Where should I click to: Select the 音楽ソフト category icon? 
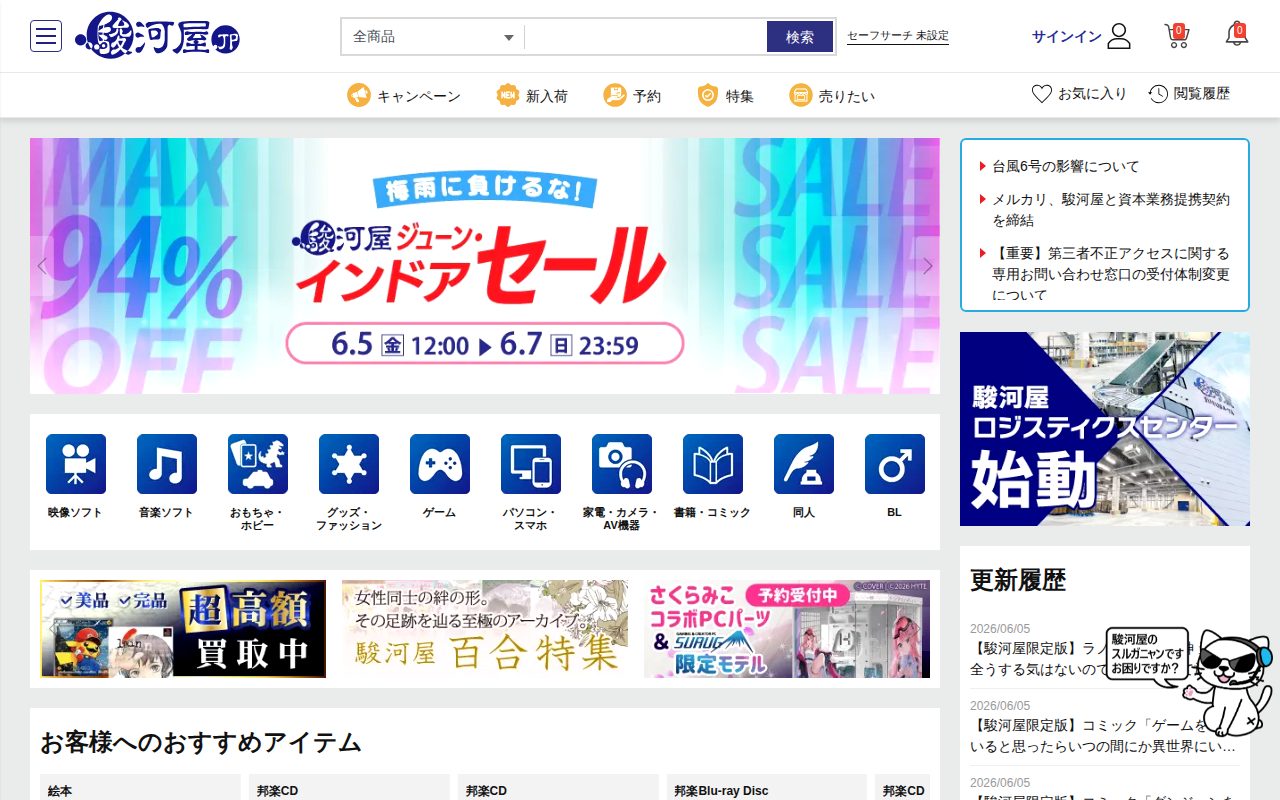(167, 464)
